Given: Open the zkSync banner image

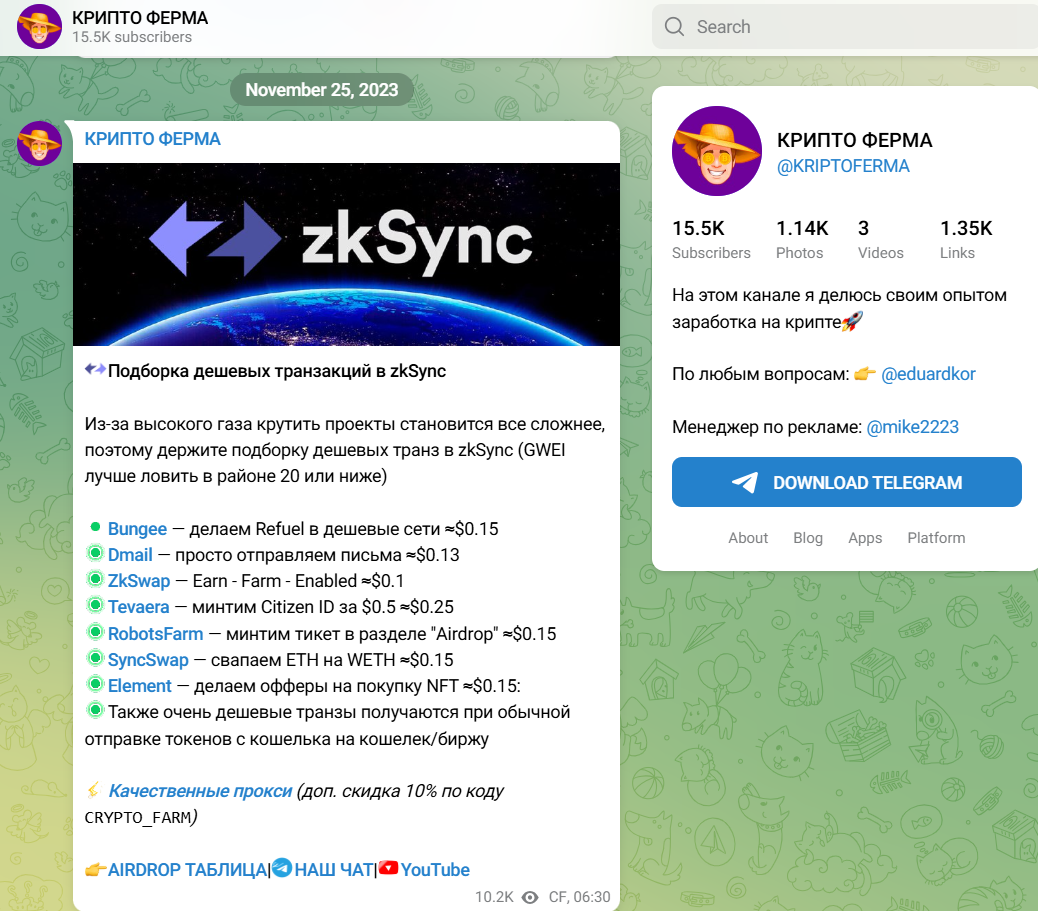Looking at the screenshot, I should (x=346, y=254).
